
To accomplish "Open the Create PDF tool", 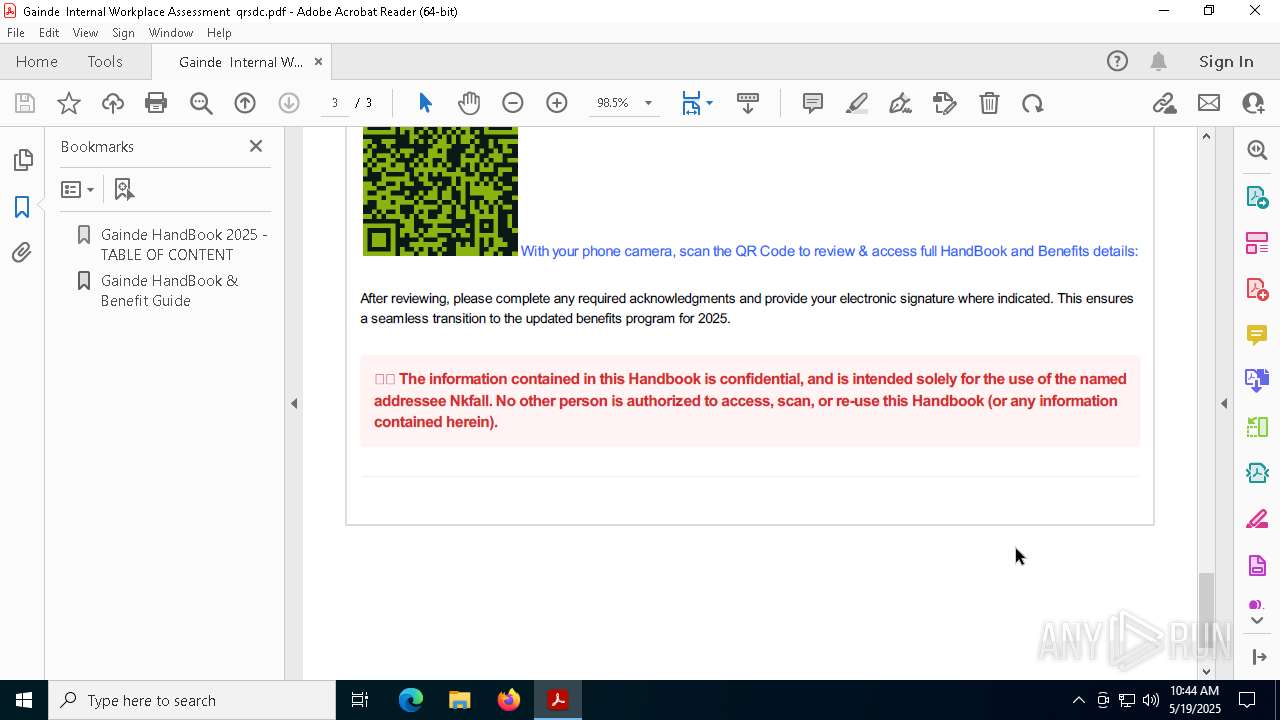I will tap(1257, 289).
